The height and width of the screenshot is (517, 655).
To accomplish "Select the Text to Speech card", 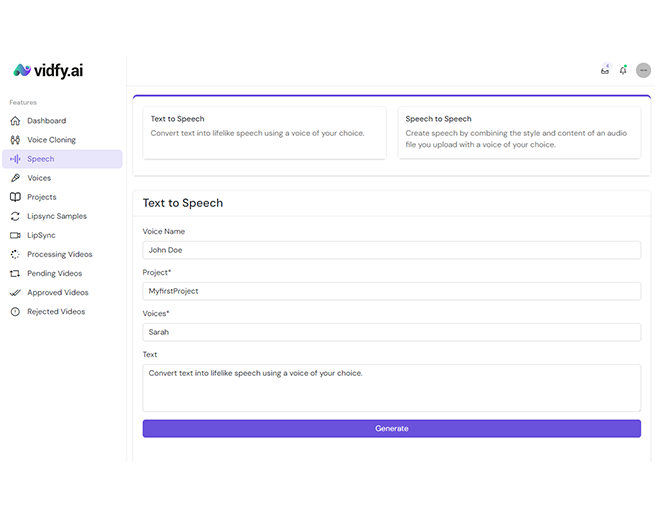I will [264, 132].
